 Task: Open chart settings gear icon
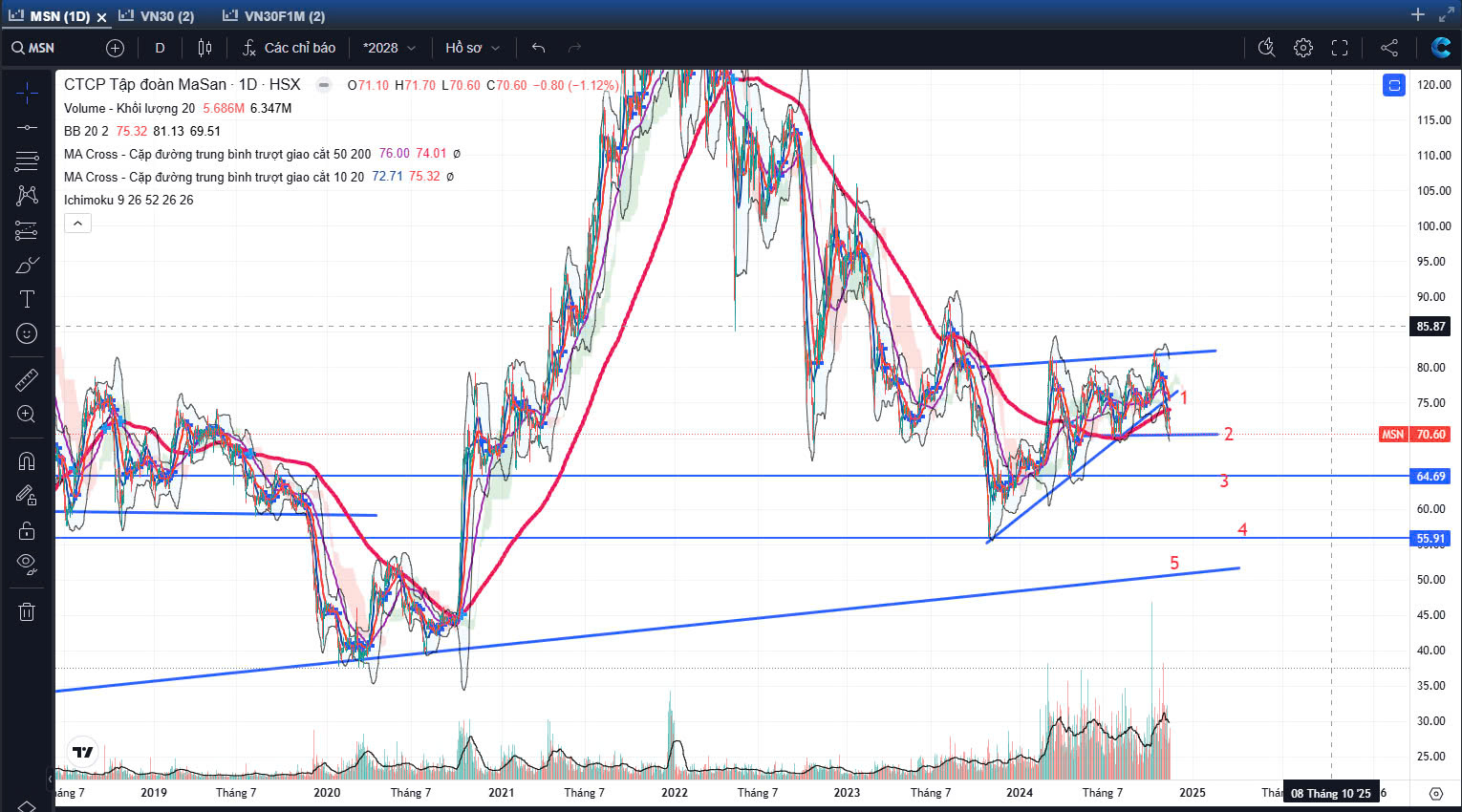1303,48
